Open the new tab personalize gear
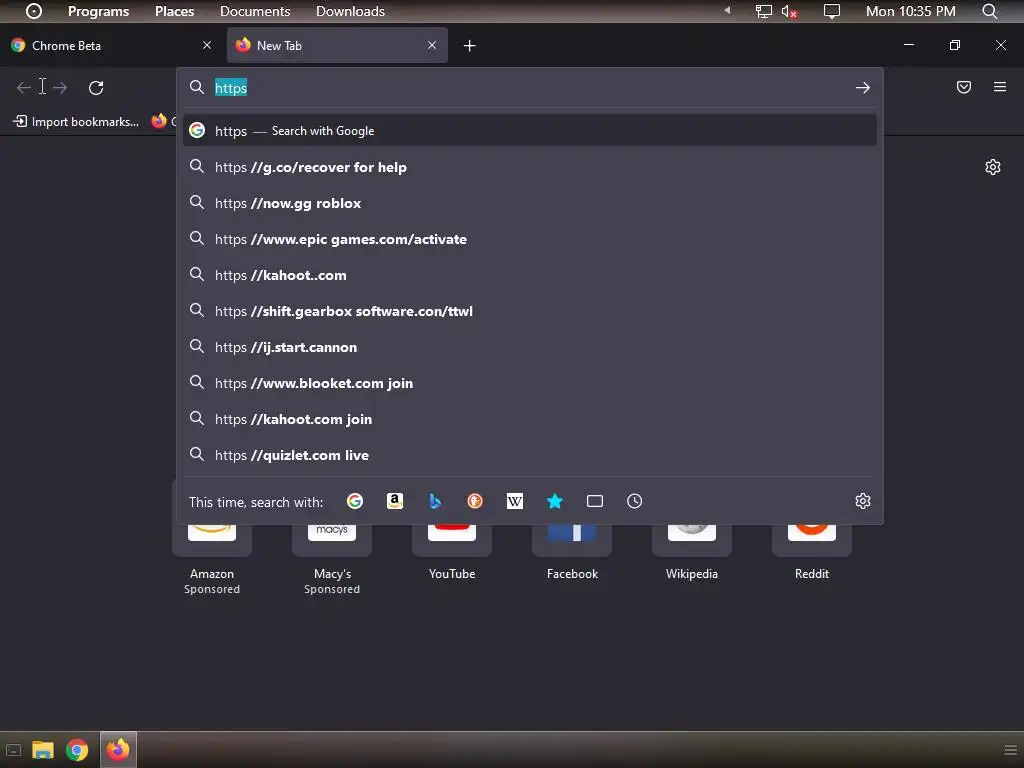 pos(993,167)
